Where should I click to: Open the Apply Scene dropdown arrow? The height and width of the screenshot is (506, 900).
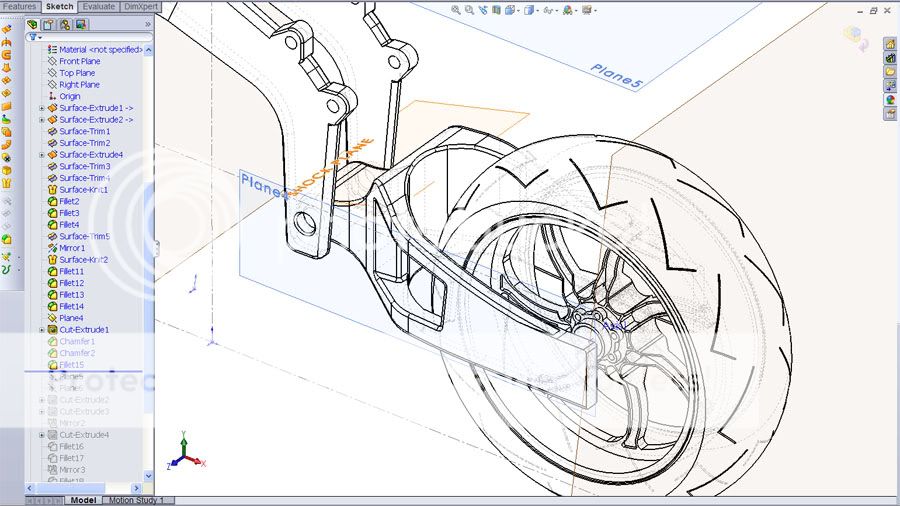tap(576, 11)
